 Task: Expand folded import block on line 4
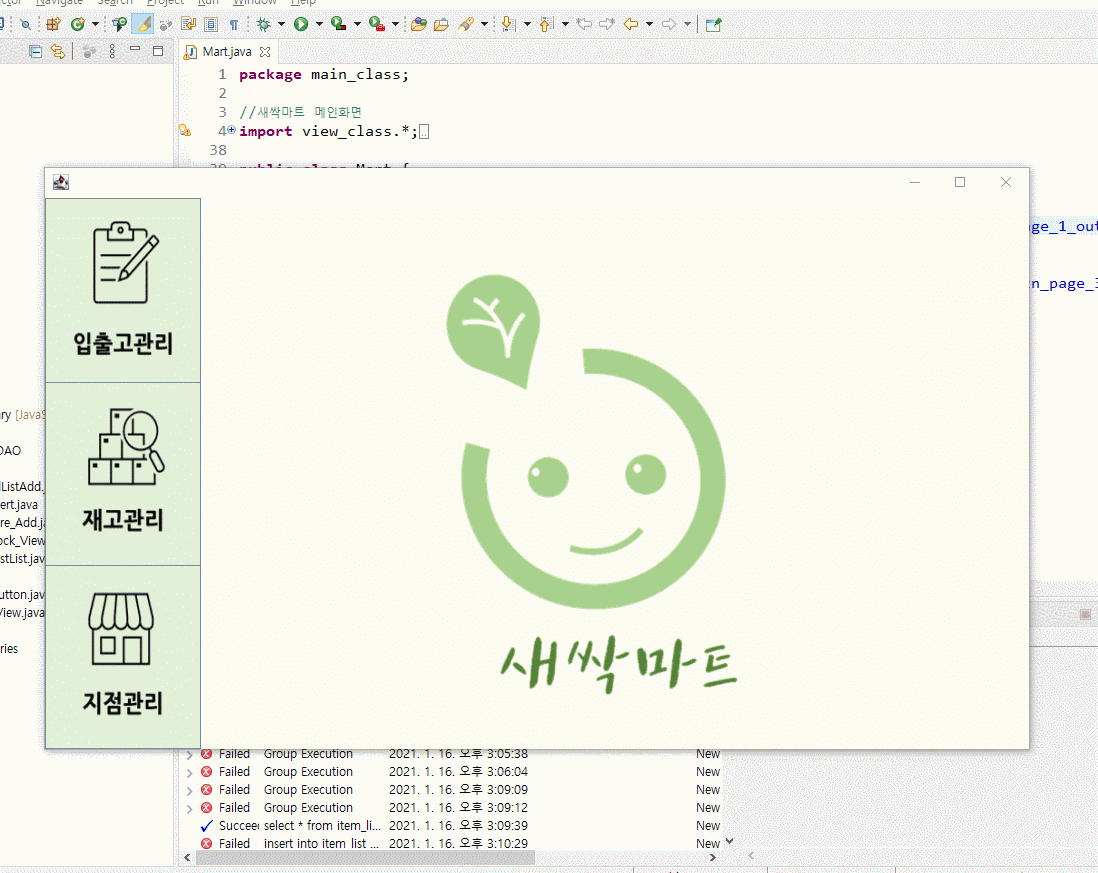pos(231,130)
